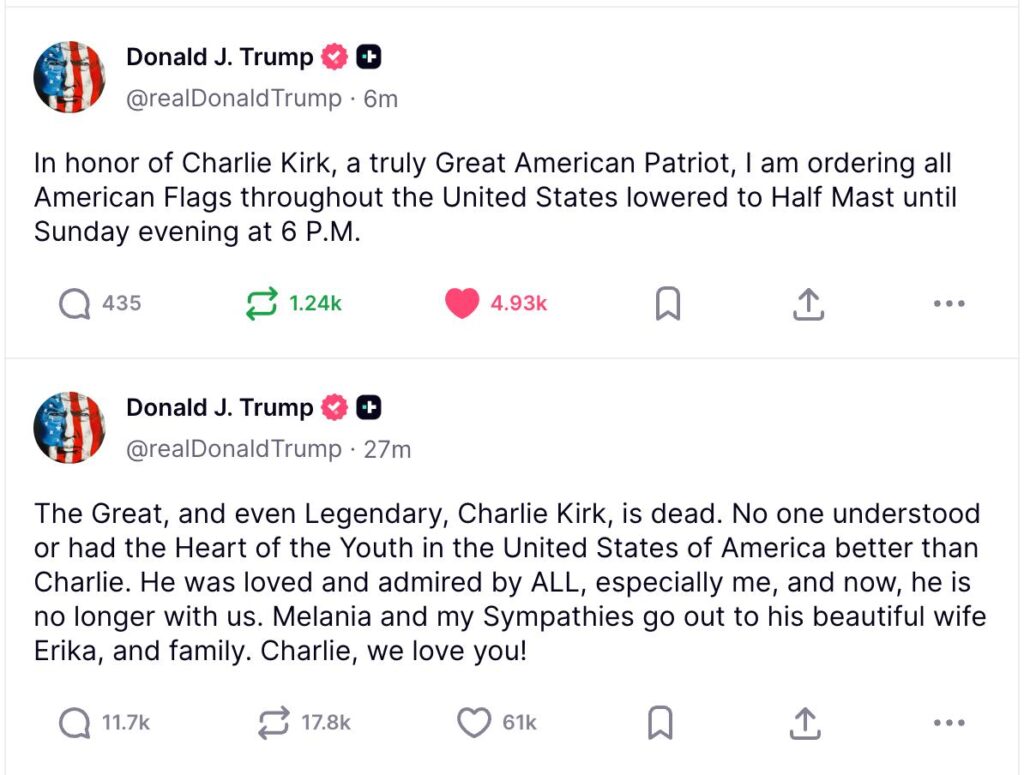The image size is (1024, 775).
Task: Open more options on the 6m post
Action: point(948,304)
